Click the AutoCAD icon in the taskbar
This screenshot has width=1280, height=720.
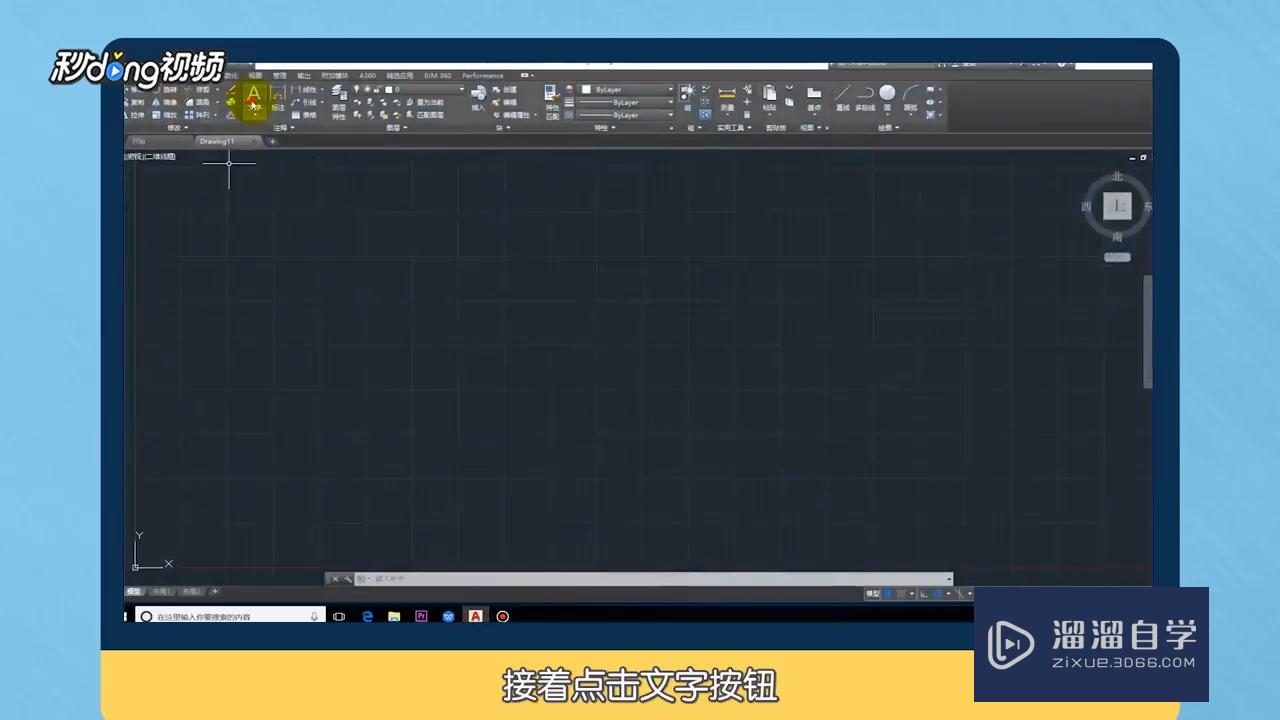coord(476,617)
